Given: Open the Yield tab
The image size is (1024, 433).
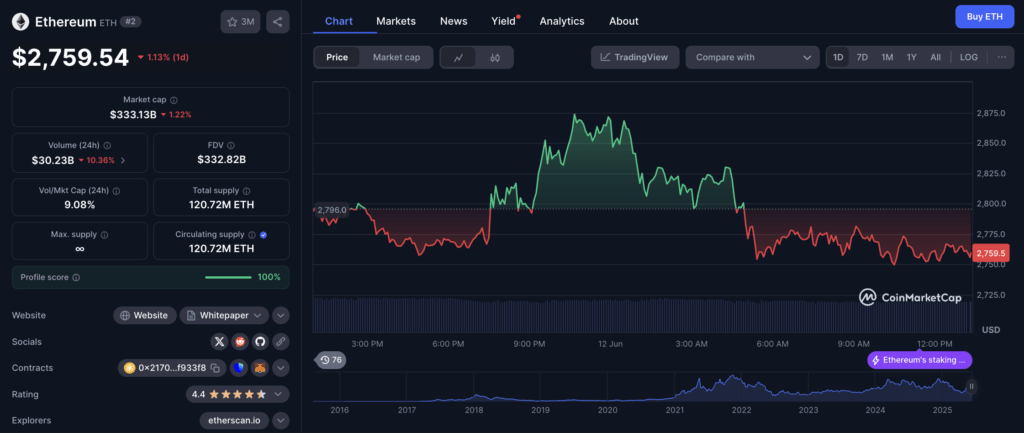Looking at the screenshot, I should (x=504, y=21).
